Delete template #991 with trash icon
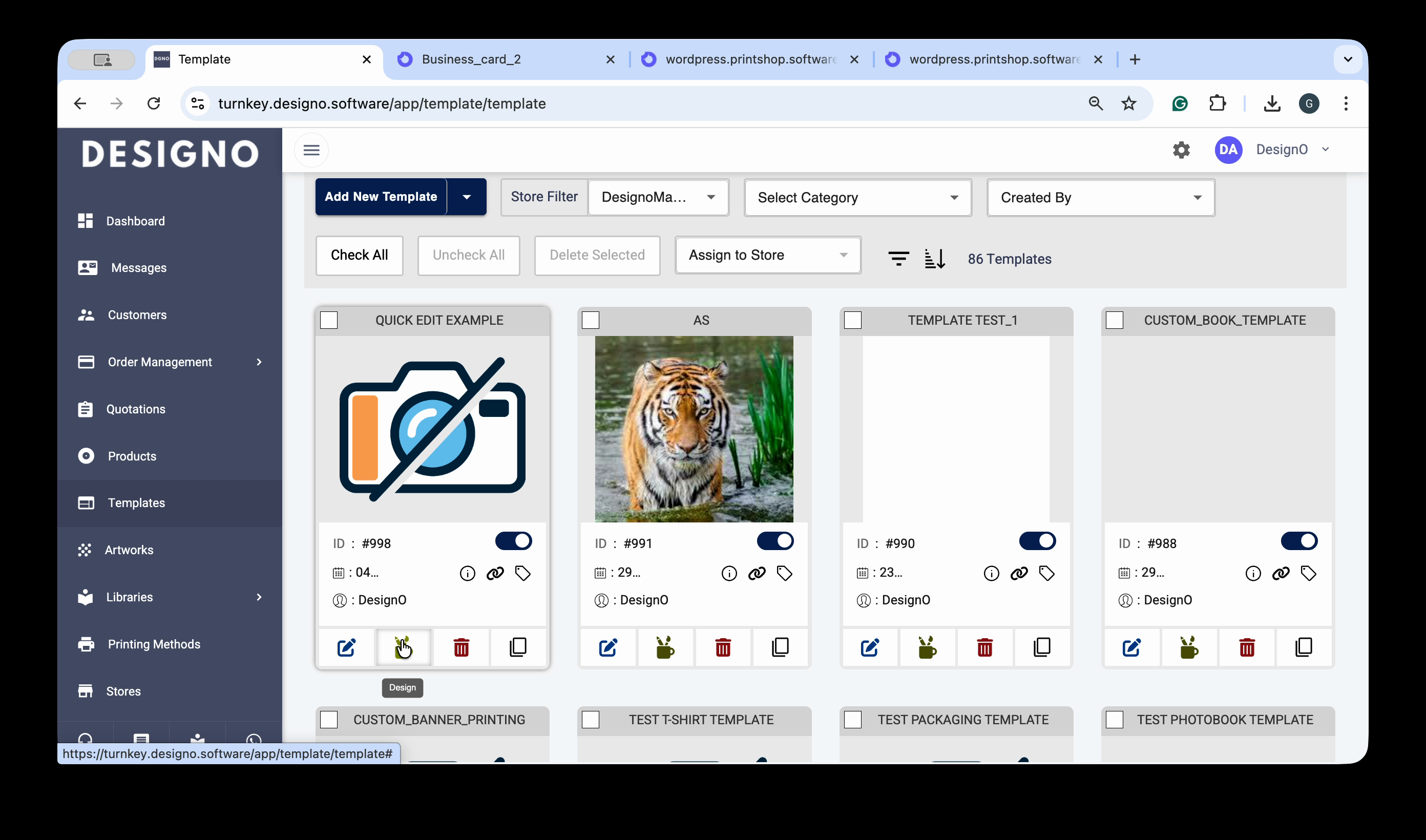1426x840 pixels. click(723, 647)
